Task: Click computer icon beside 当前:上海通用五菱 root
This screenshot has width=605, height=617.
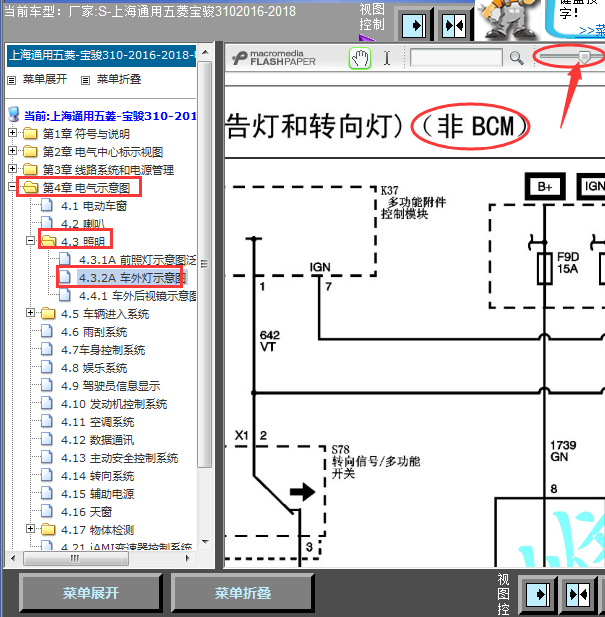Action: click(x=14, y=115)
